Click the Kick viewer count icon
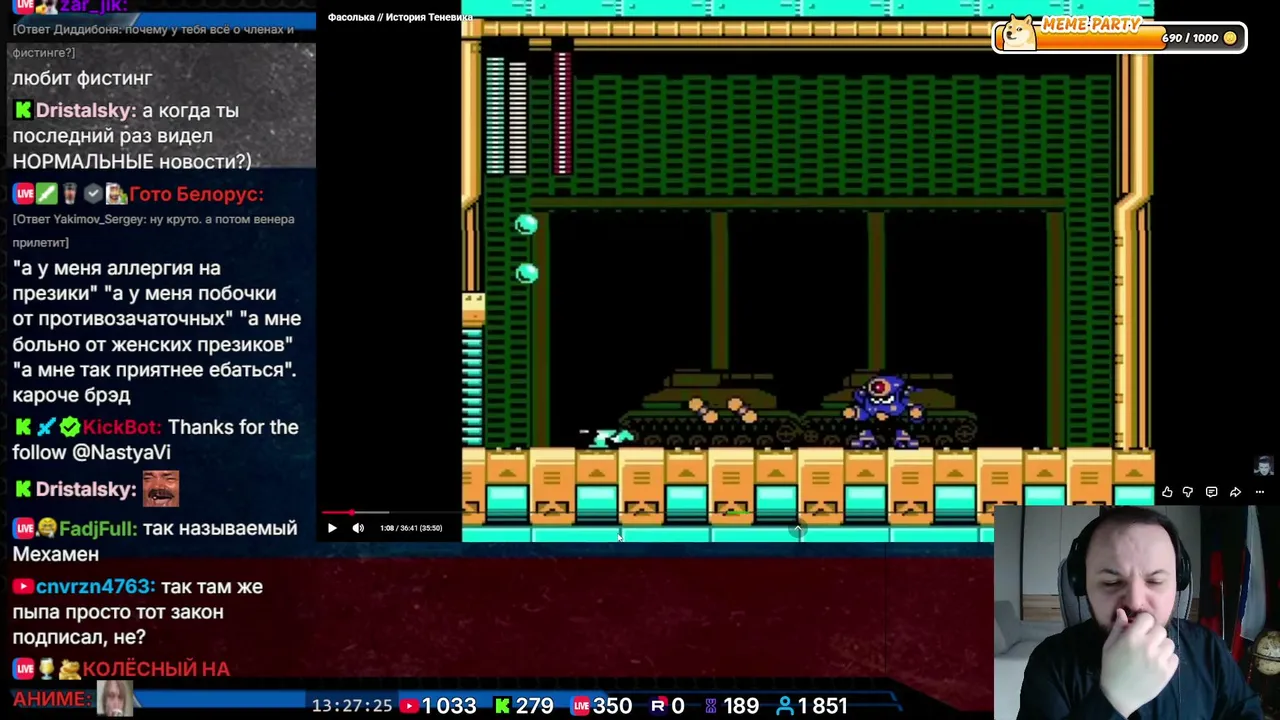The width and height of the screenshot is (1280, 720). 502,706
